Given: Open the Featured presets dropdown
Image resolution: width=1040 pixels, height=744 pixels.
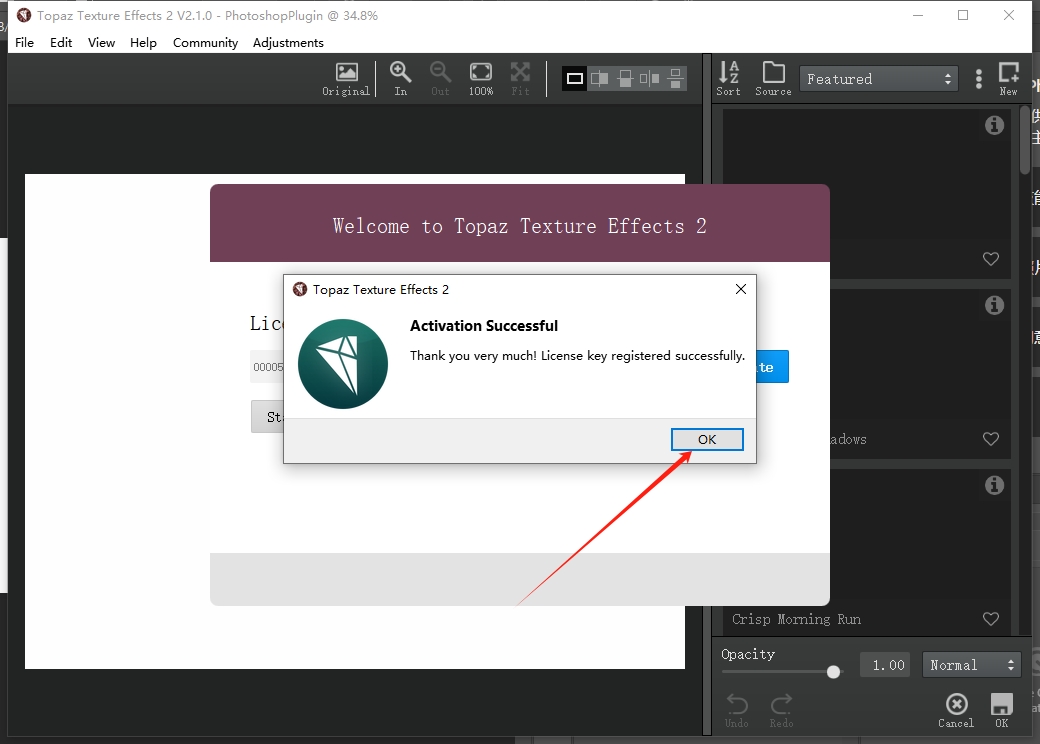Looking at the screenshot, I should (x=879, y=79).
